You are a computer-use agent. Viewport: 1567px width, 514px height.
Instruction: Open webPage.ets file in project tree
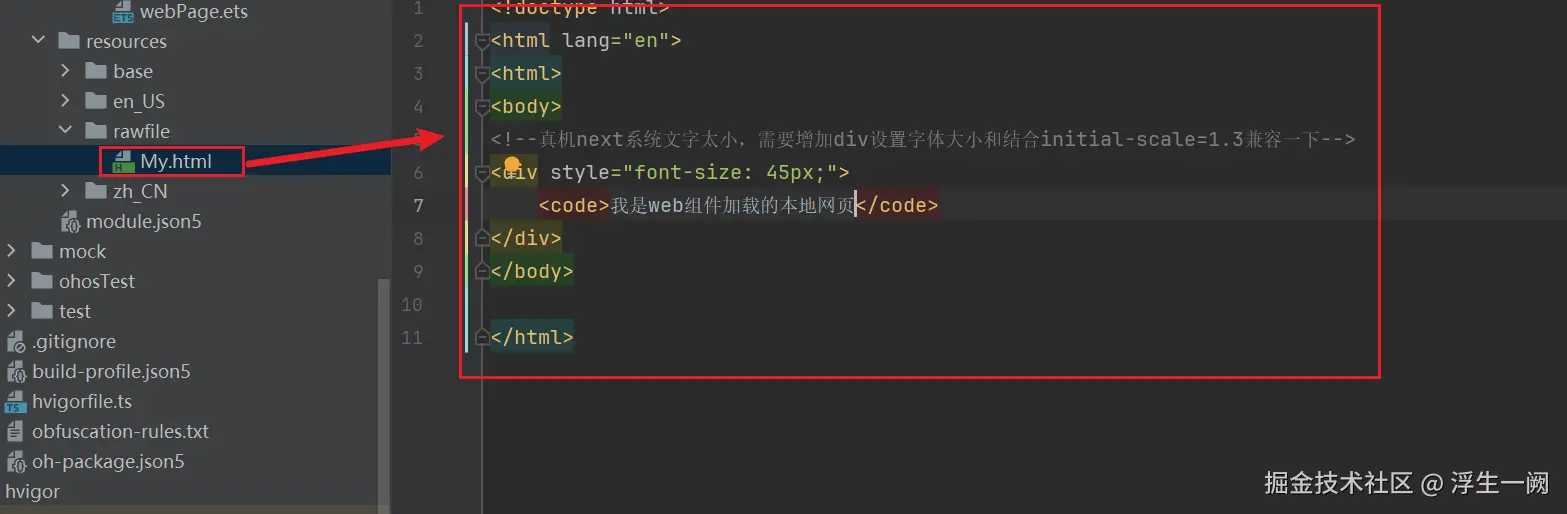[193, 12]
